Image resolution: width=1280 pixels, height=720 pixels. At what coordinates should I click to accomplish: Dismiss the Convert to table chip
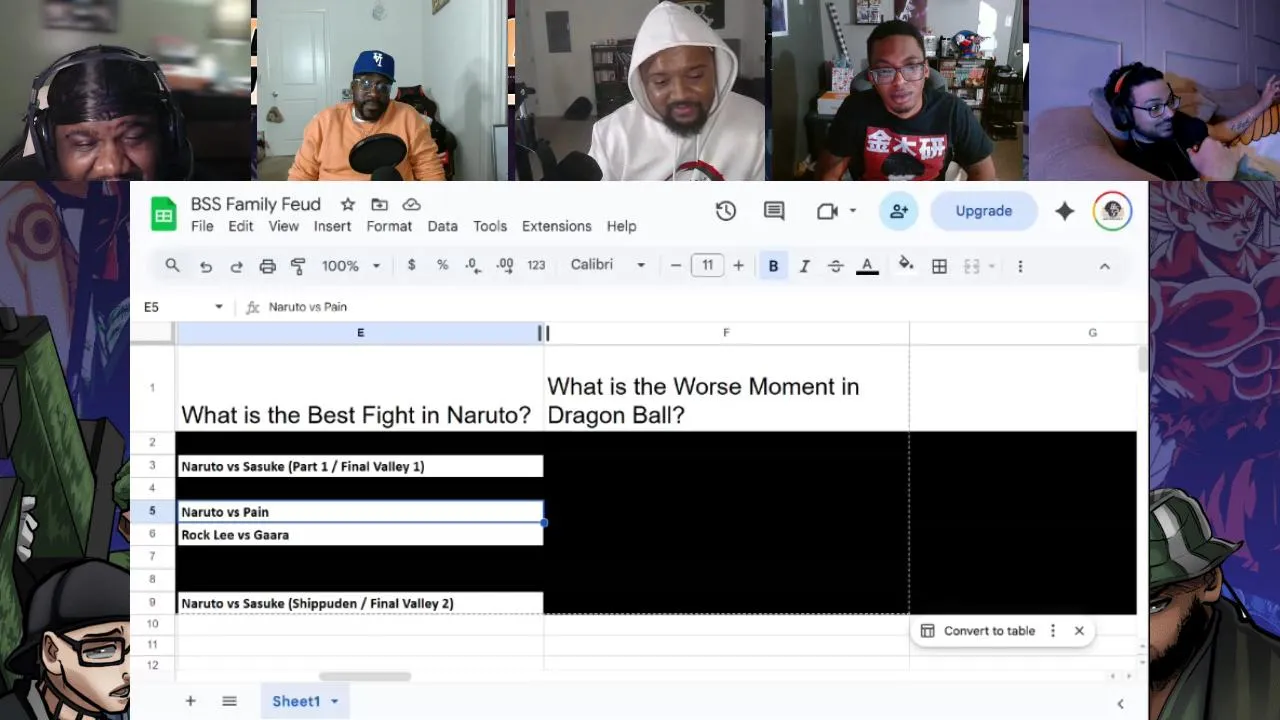(x=1079, y=631)
